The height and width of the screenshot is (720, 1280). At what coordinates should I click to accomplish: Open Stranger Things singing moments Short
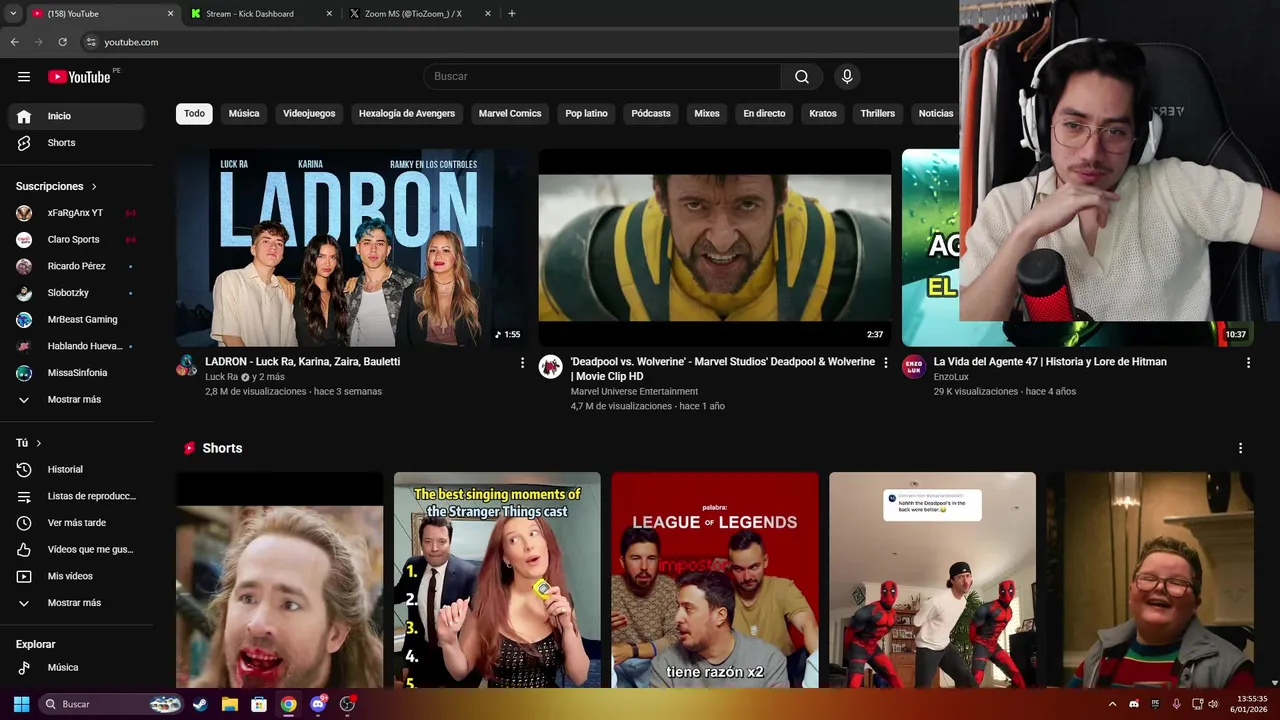pyautogui.click(x=497, y=580)
